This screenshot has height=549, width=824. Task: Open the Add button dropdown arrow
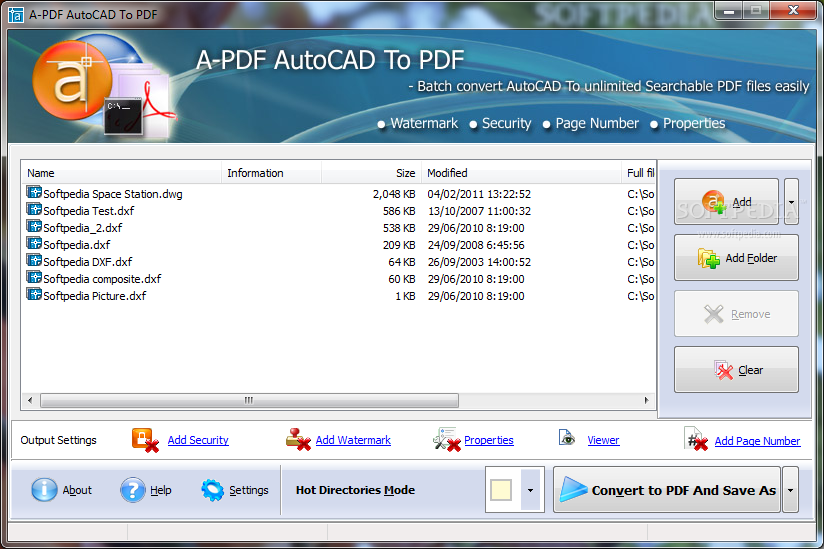point(791,202)
